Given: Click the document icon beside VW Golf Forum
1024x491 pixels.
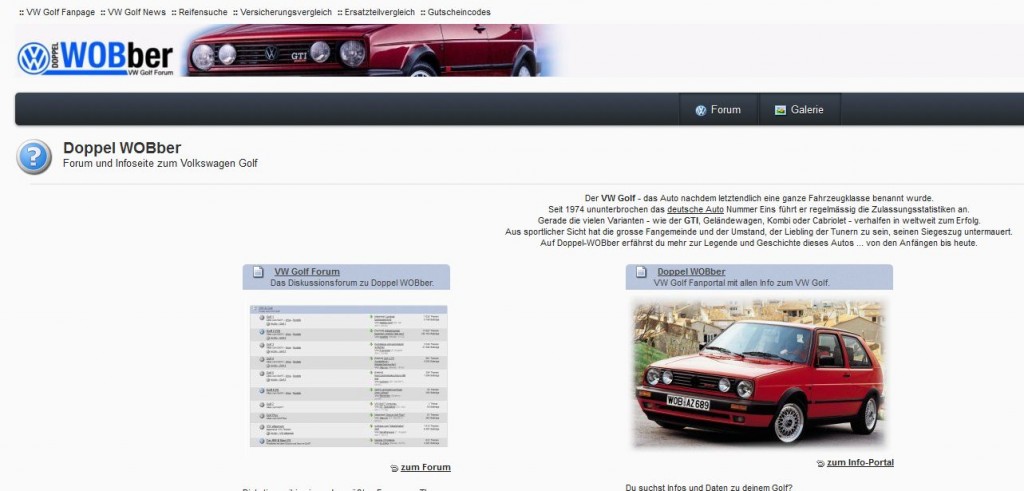Looking at the screenshot, I should (257, 272).
